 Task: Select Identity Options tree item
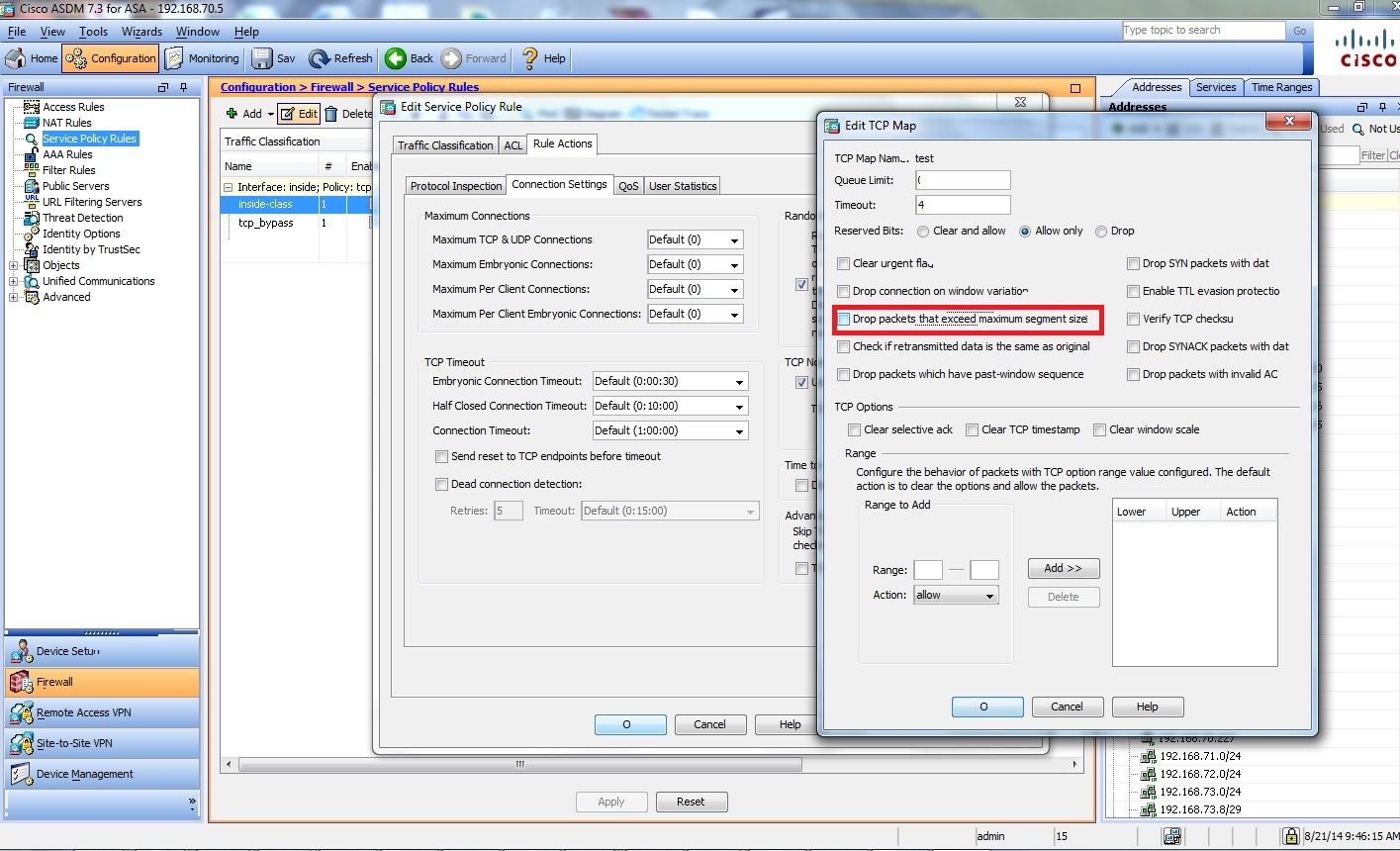81,234
